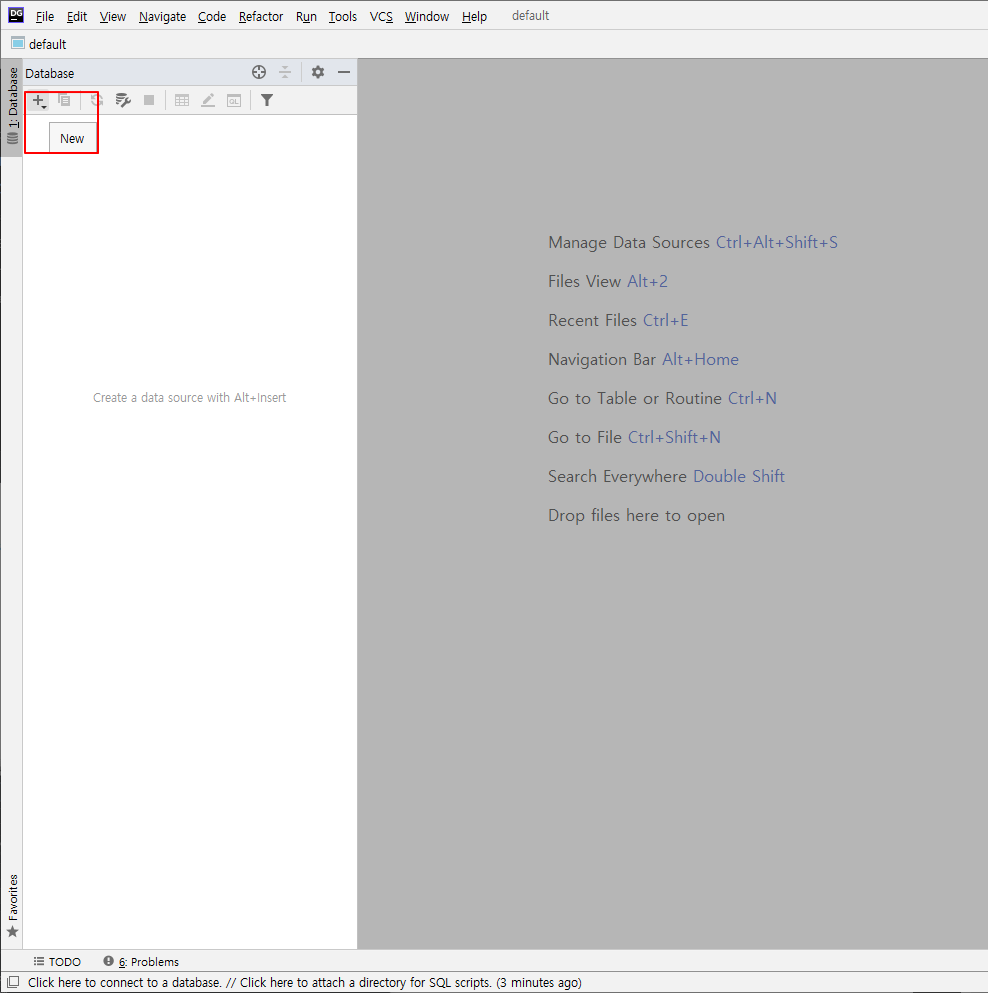The height and width of the screenshot is (993, 988).
Task: Click the Edit source pencil icon
Action: coord(208,100)
